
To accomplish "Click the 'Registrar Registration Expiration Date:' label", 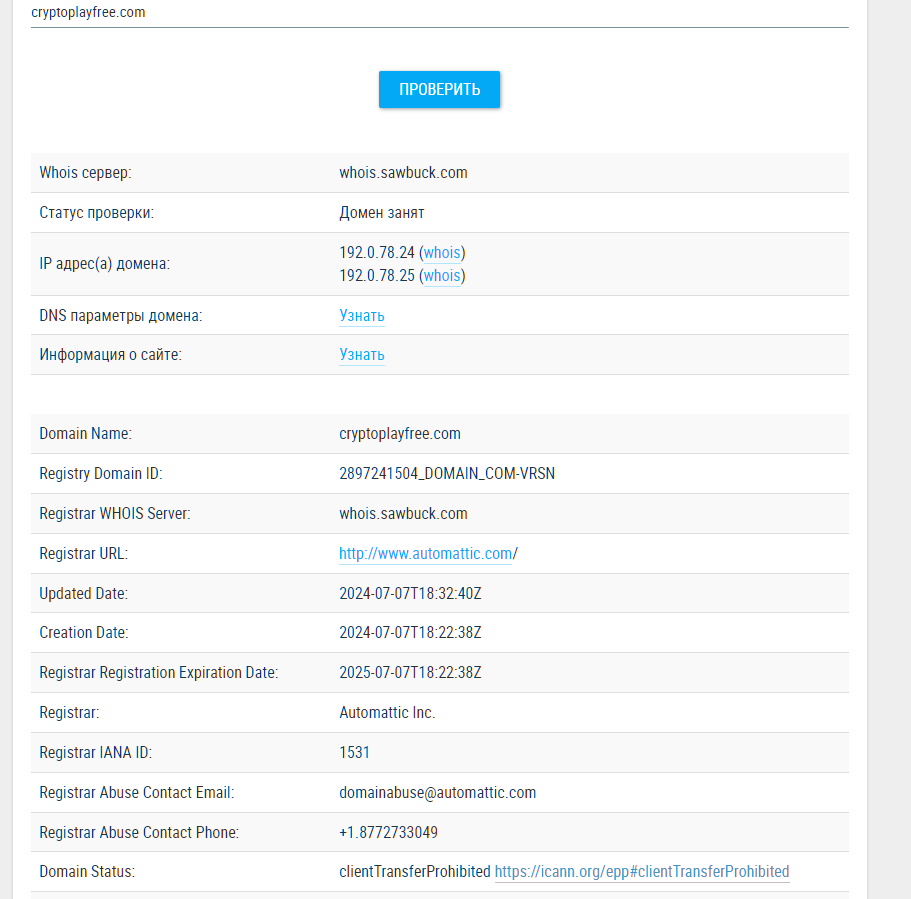I will (159, 672).
